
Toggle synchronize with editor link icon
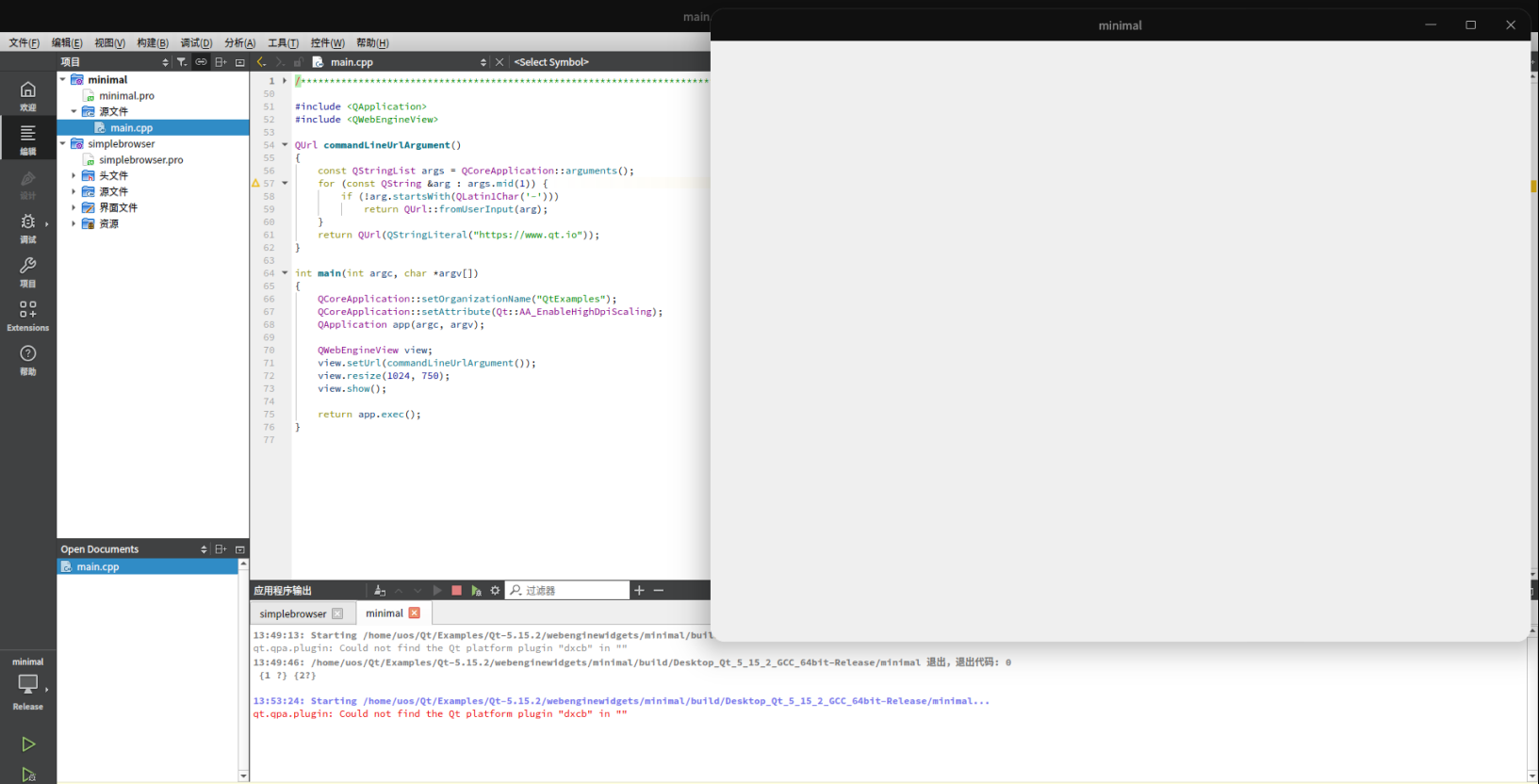pyautogui.click(x=201, y=62)
